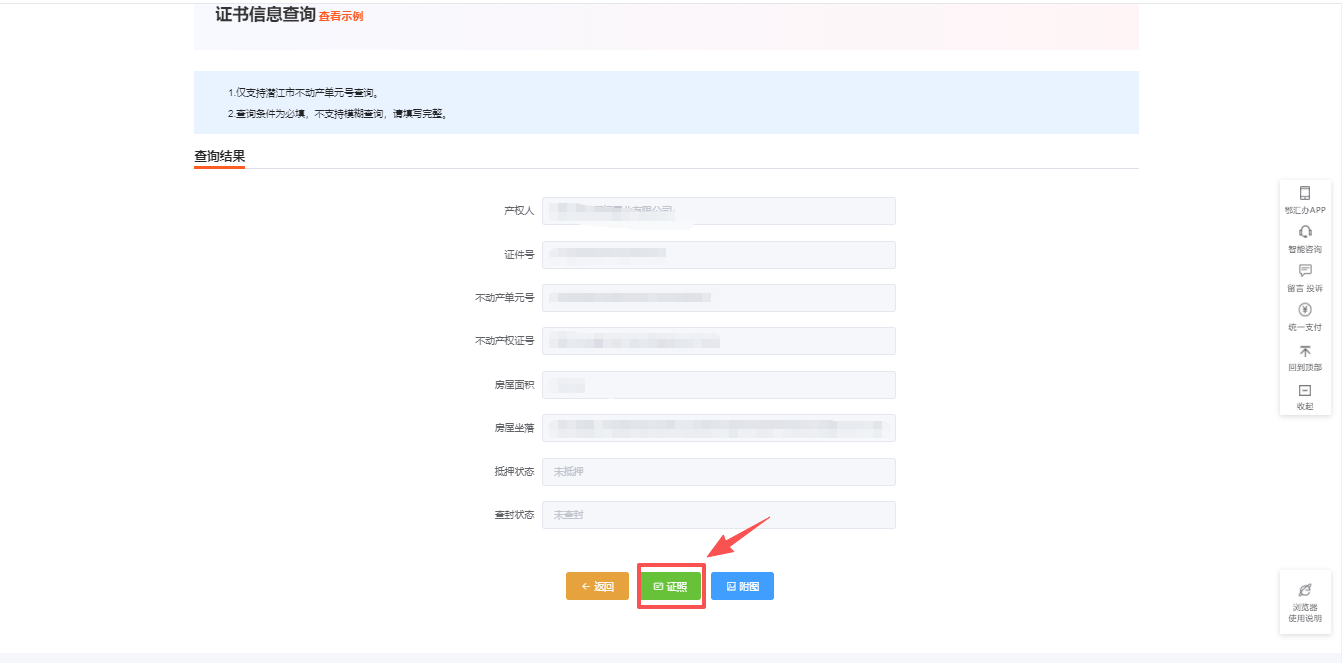Viewport: 1342px width, 663px height.
Task: Open 智能咨询 headset icon
Action: 1305,232
